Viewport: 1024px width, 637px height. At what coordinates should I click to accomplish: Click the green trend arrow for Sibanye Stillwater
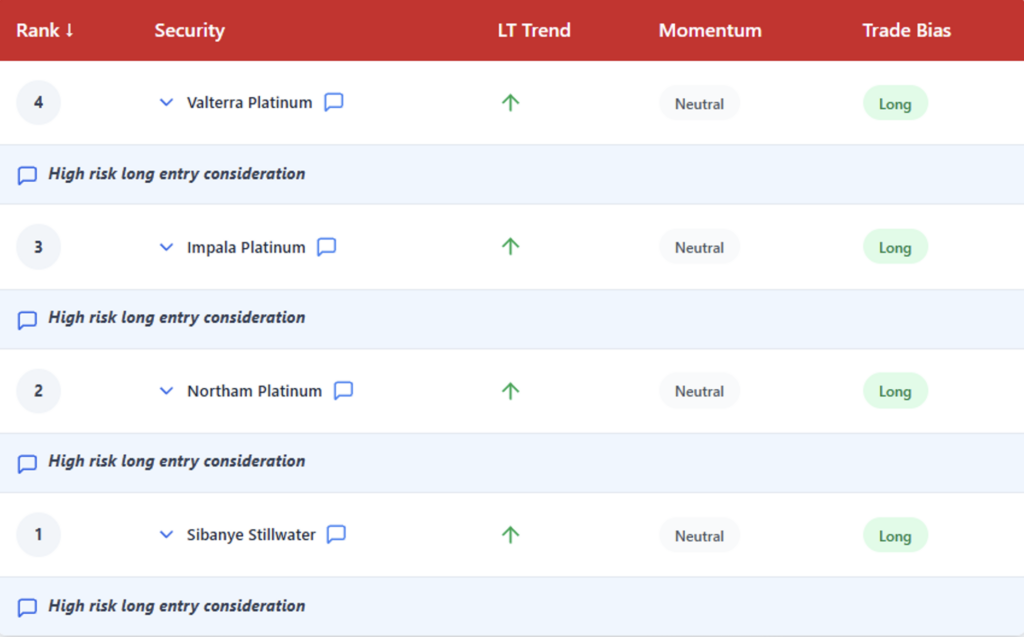pyautogui.click(x=511, y=535)
